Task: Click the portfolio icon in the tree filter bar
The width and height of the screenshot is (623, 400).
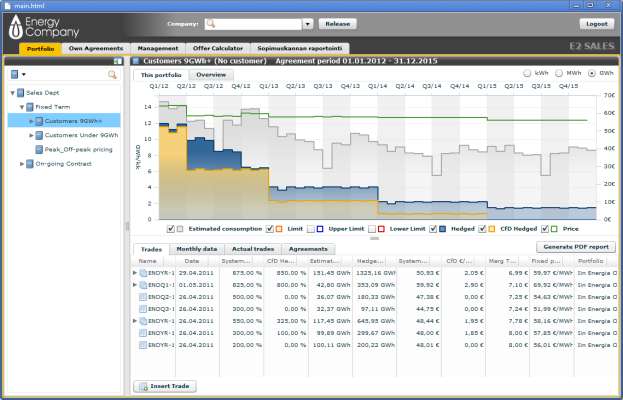Action: [15, 74]
